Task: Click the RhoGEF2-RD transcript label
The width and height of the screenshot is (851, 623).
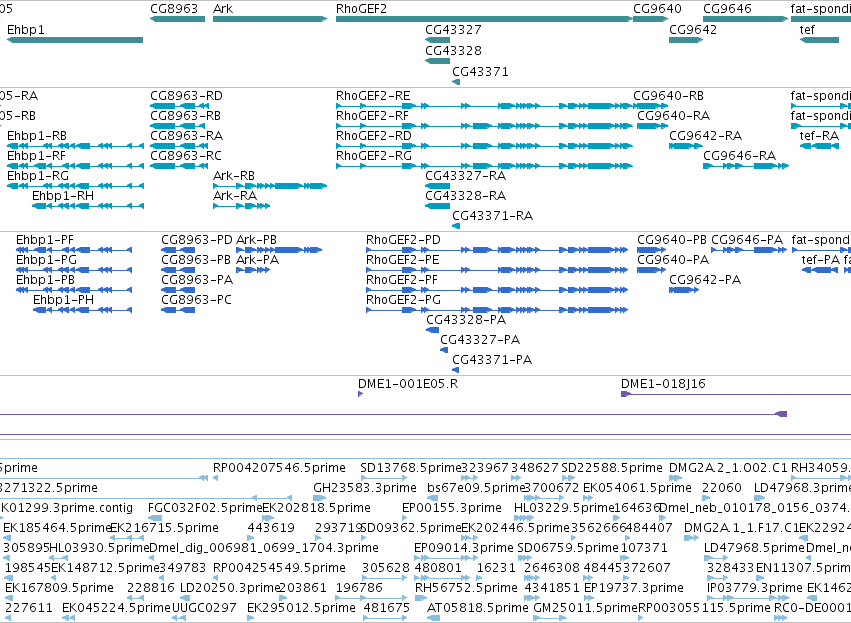Action: point(373,136)
